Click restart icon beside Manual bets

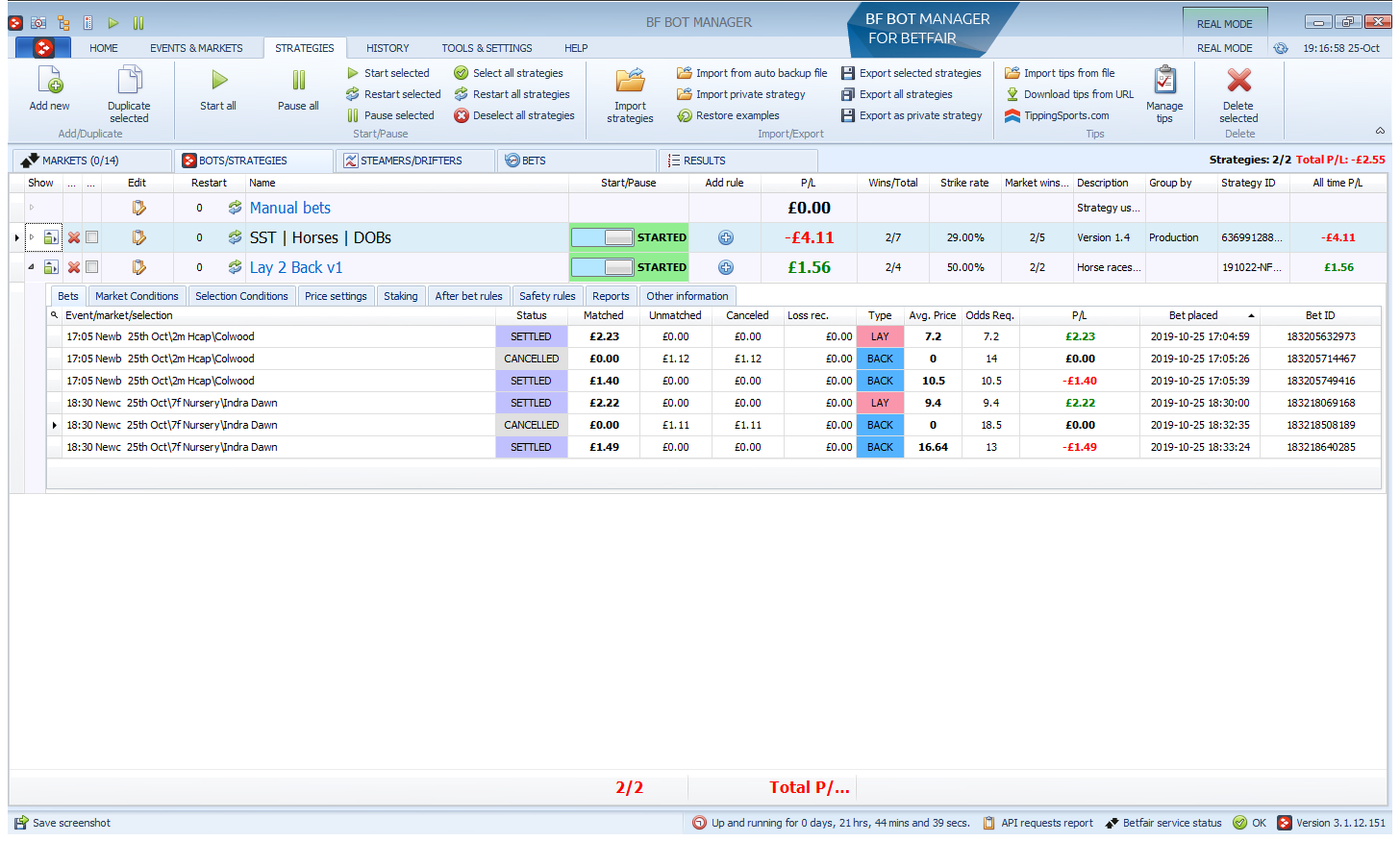235,208
